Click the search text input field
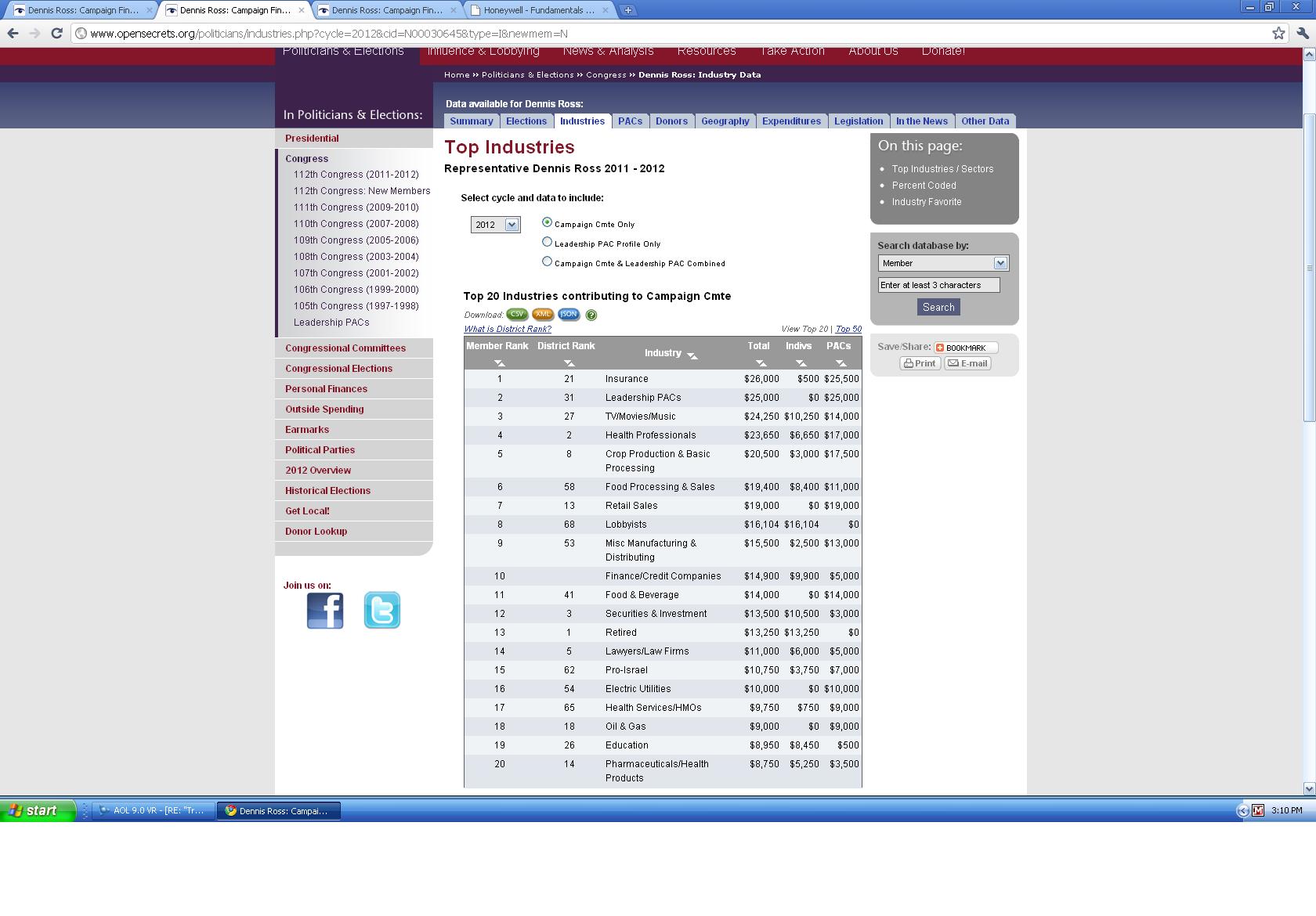Image resolution: width=1316 pixels, height=916 pixels. [x=938, y=285]
